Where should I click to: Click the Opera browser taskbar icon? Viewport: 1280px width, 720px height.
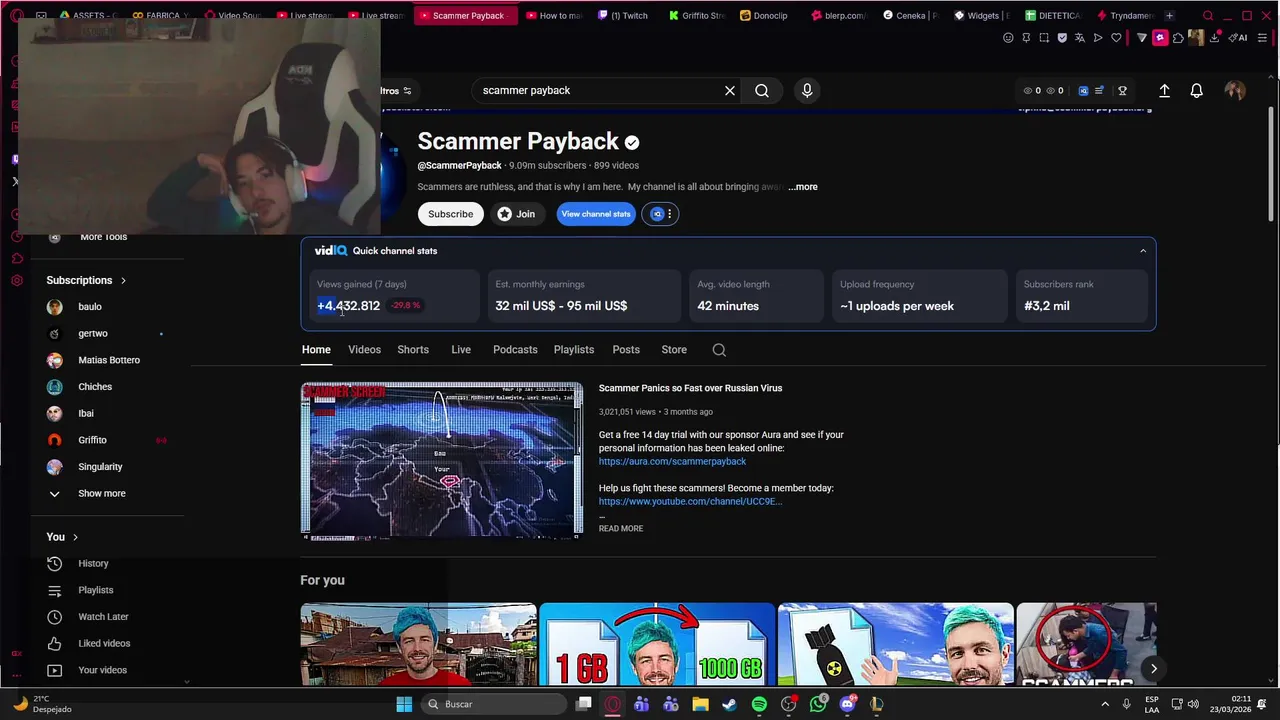pyautogui.click(x=612, y=704)
